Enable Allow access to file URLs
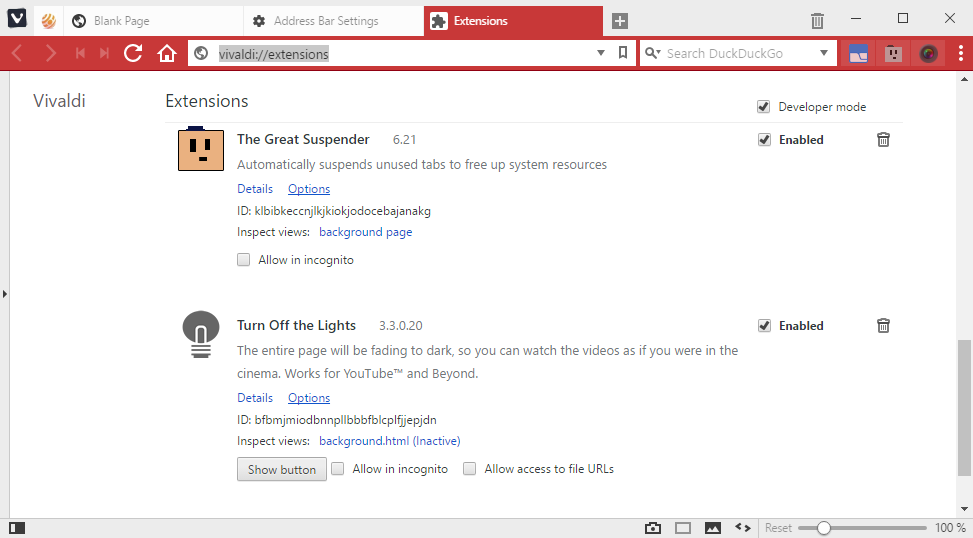 point(470,469)
